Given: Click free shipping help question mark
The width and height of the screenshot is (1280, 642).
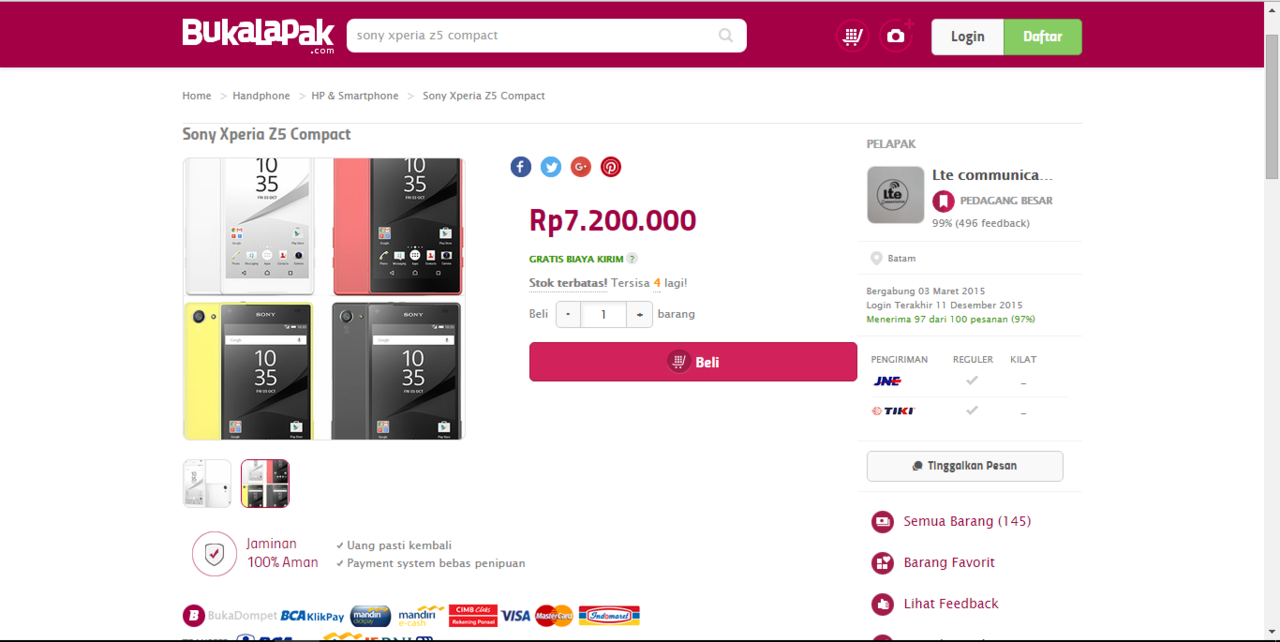Looking at the screenshot, I should [632, 259].
